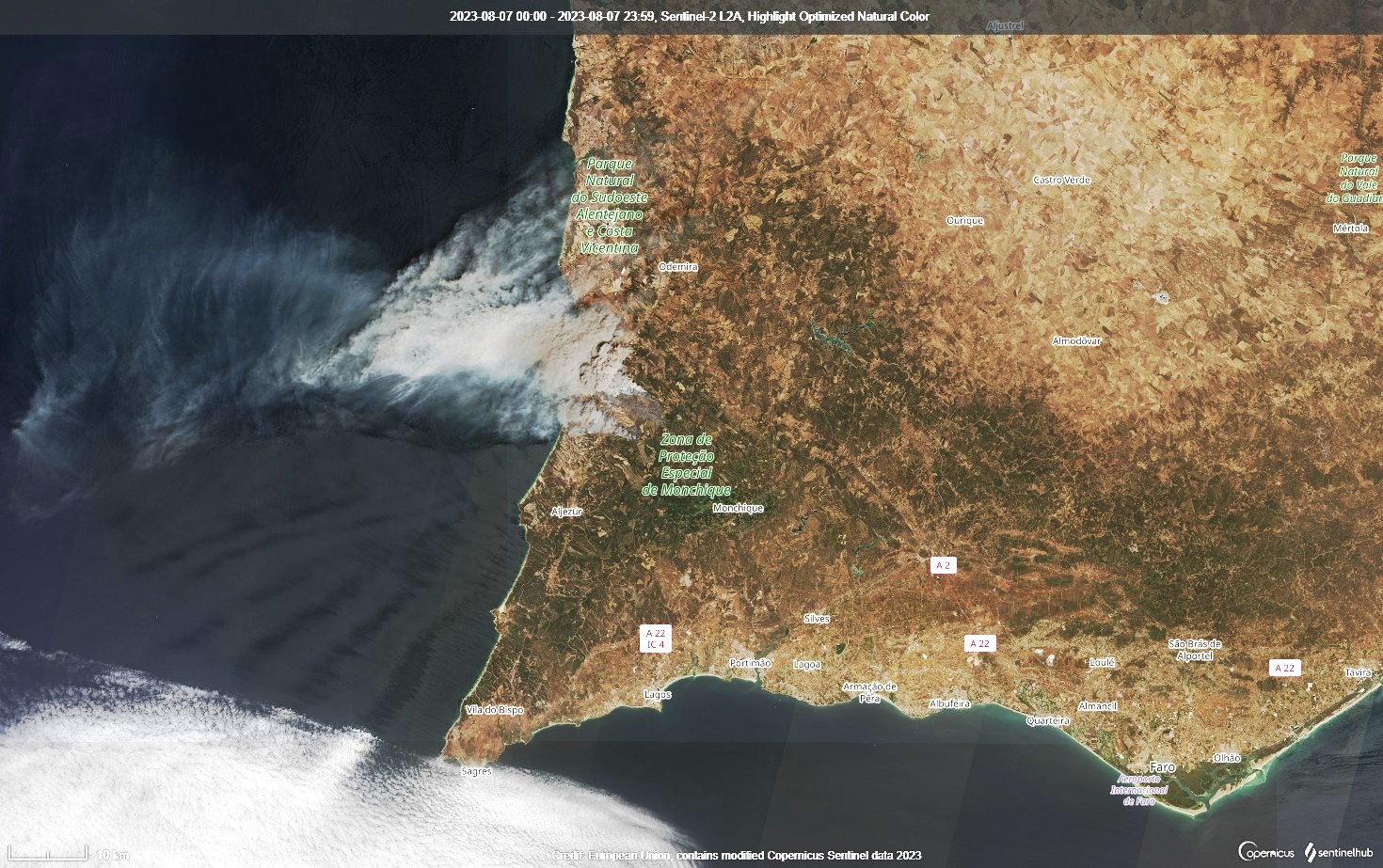Viewport: 1383px width, 868px height.
Task: Select the Sentinel-2 L2A date title text
Action: pos(690,16)
